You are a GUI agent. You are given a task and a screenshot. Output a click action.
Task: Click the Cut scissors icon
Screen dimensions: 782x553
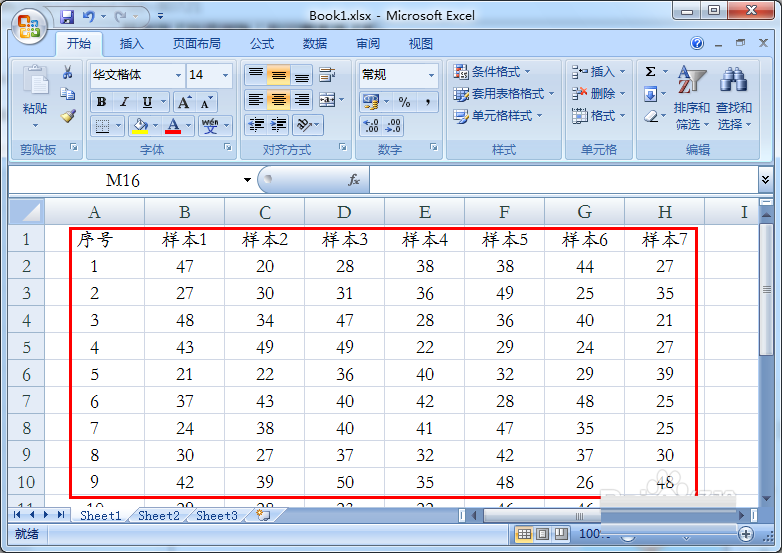pos(68,73)
